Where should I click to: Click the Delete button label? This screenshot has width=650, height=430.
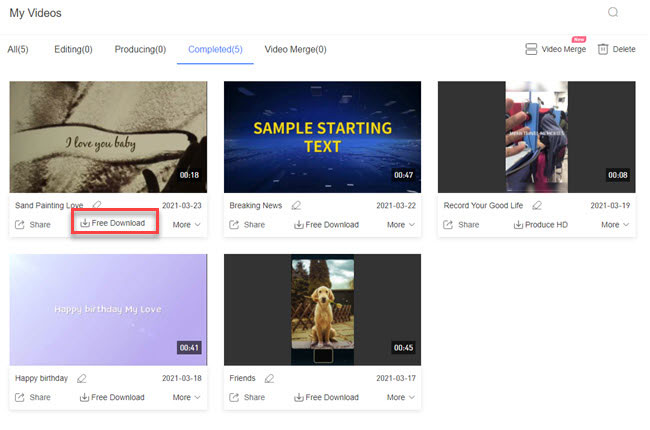(624, 49)
